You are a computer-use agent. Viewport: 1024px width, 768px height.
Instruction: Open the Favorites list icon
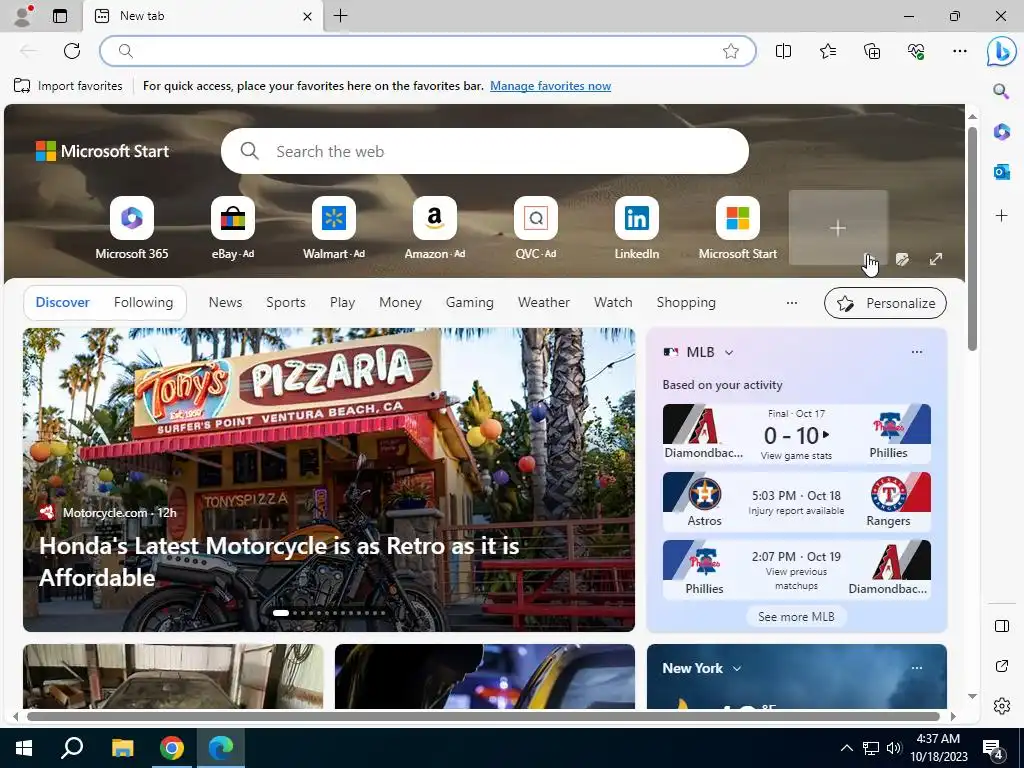click(x=827, y=51)
